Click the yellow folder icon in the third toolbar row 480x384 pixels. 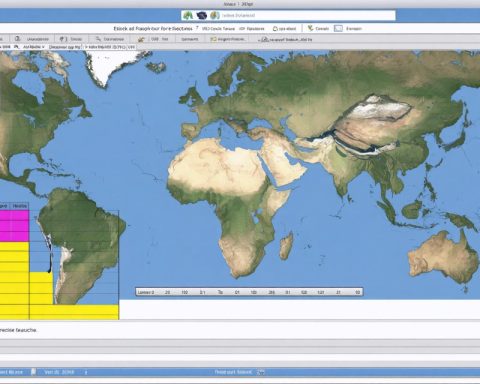pos(213,39)
